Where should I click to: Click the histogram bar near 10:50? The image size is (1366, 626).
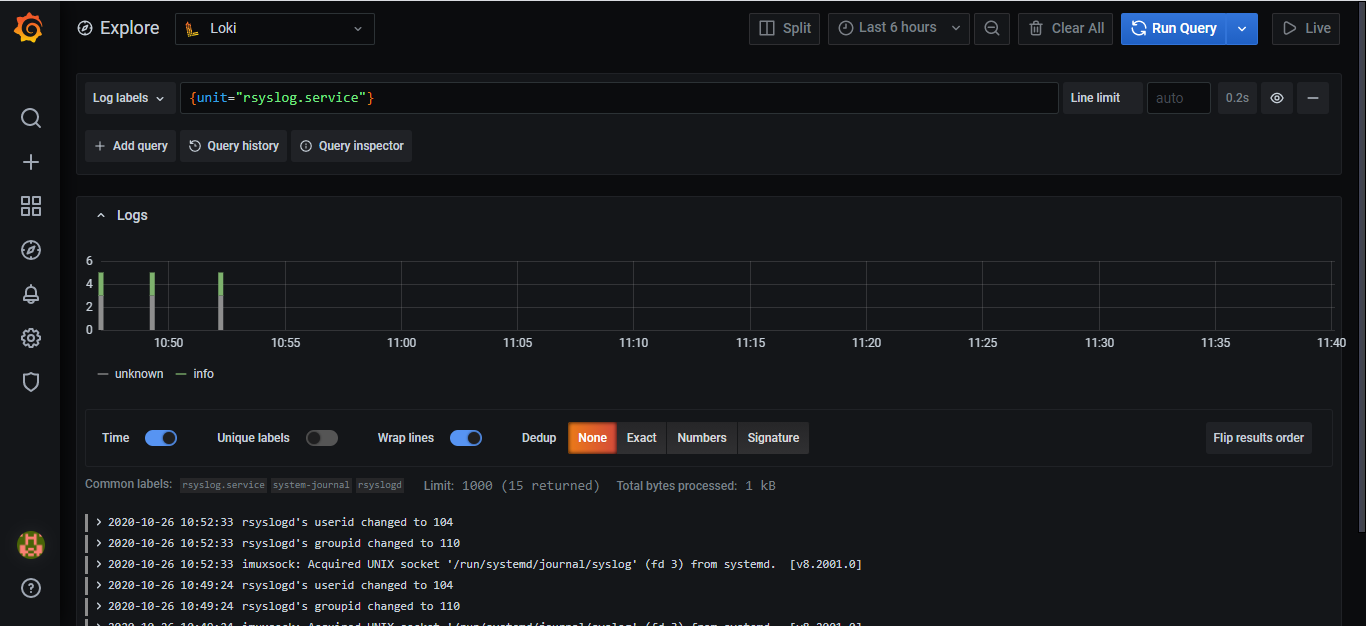[x=152, y=301]
